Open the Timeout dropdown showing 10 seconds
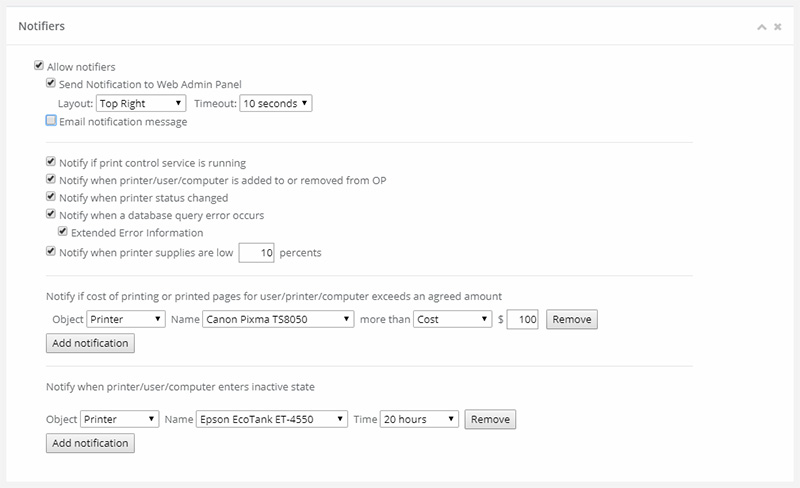This screenshot has width=800, height=488. pyautogui.click(x=276, y=102)
